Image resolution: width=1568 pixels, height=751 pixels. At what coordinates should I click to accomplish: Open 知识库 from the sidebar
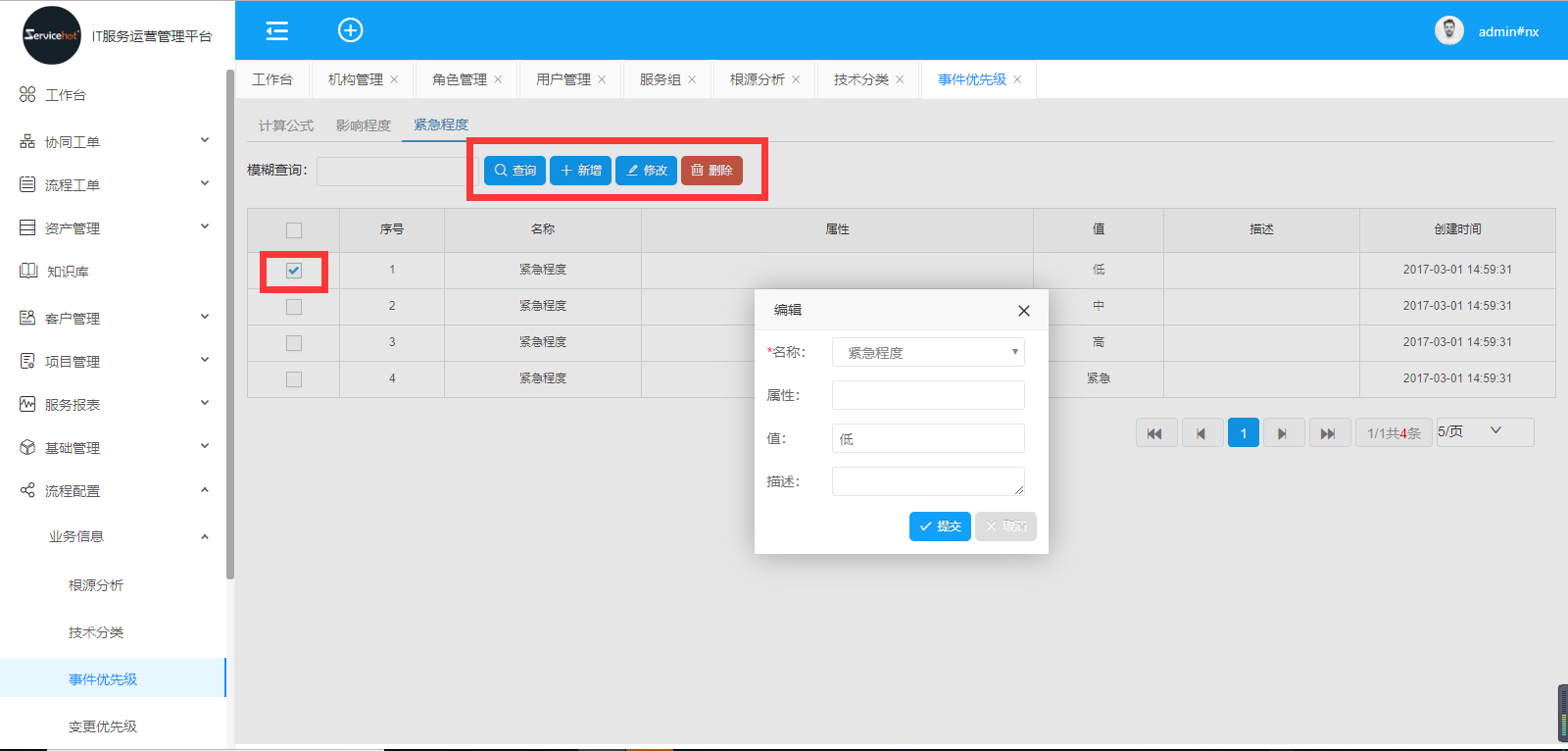pyautogui.click(x=68, y=272)
